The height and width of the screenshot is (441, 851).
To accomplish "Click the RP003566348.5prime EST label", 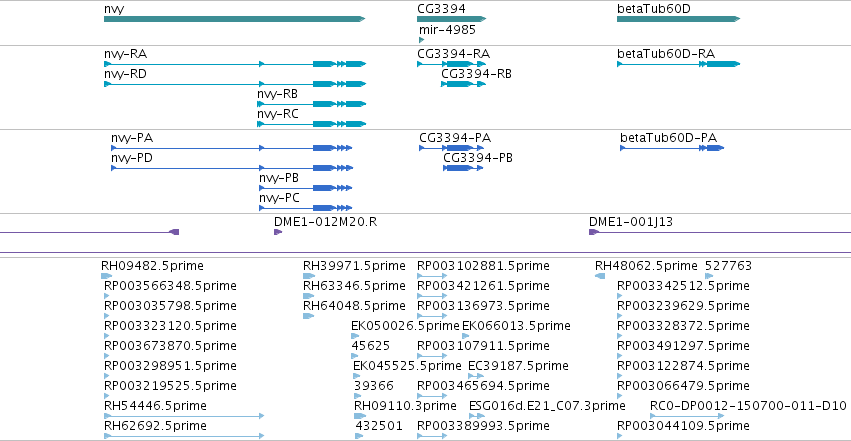I will pos(170,286).
